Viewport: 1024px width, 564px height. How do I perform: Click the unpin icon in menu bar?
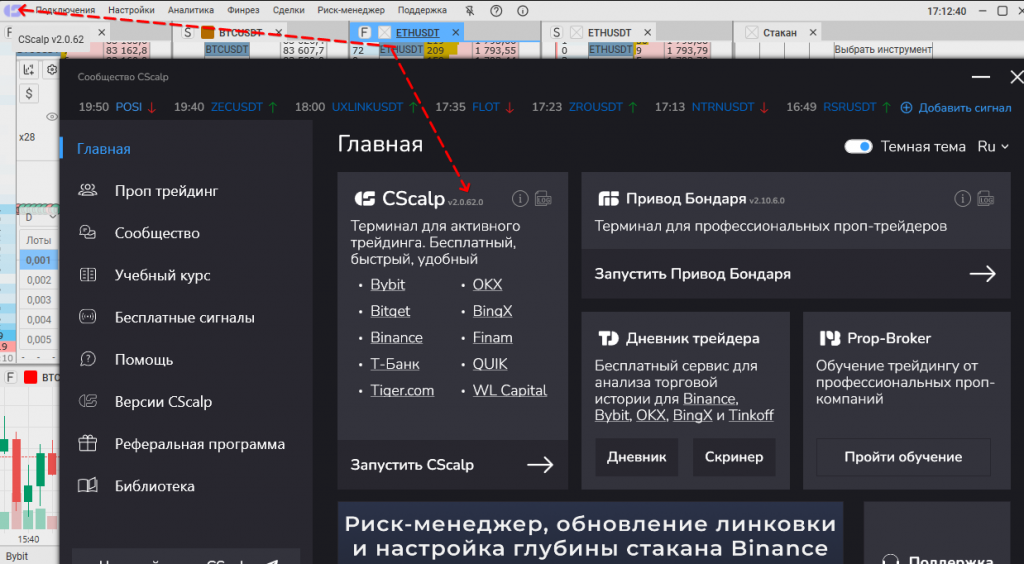470,10
